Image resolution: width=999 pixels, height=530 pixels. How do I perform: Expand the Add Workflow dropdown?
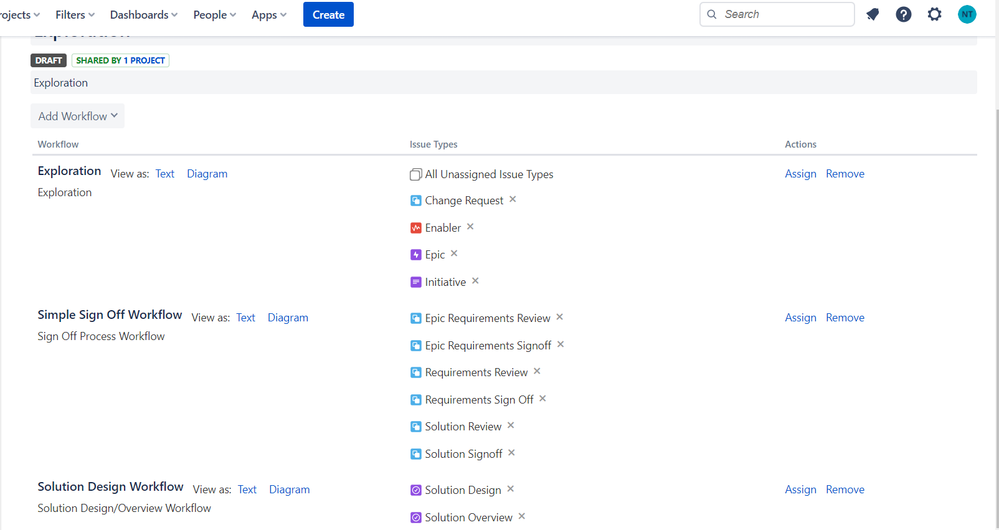click(78, 116)
